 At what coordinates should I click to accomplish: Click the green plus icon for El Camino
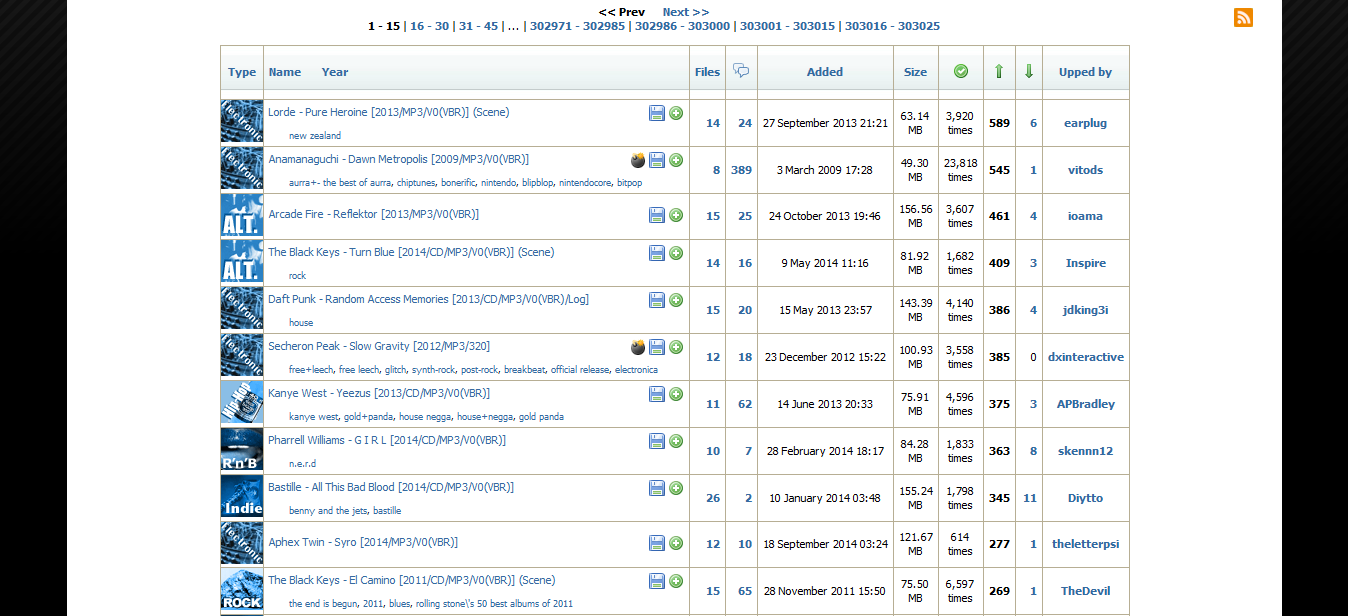[x=676, y=581]
